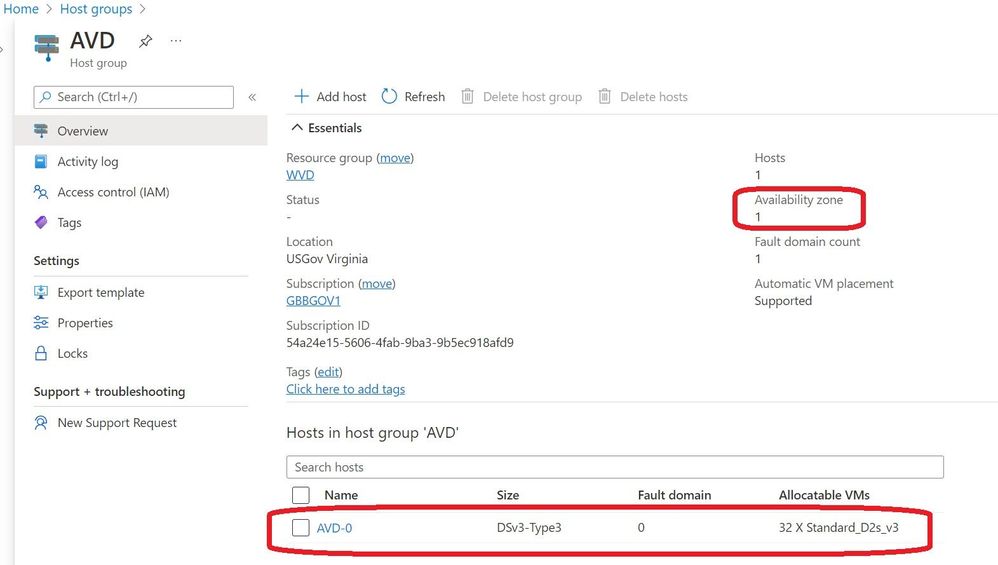Pin the AVD host group
998x565 pixels.
[x=146, y=41]
